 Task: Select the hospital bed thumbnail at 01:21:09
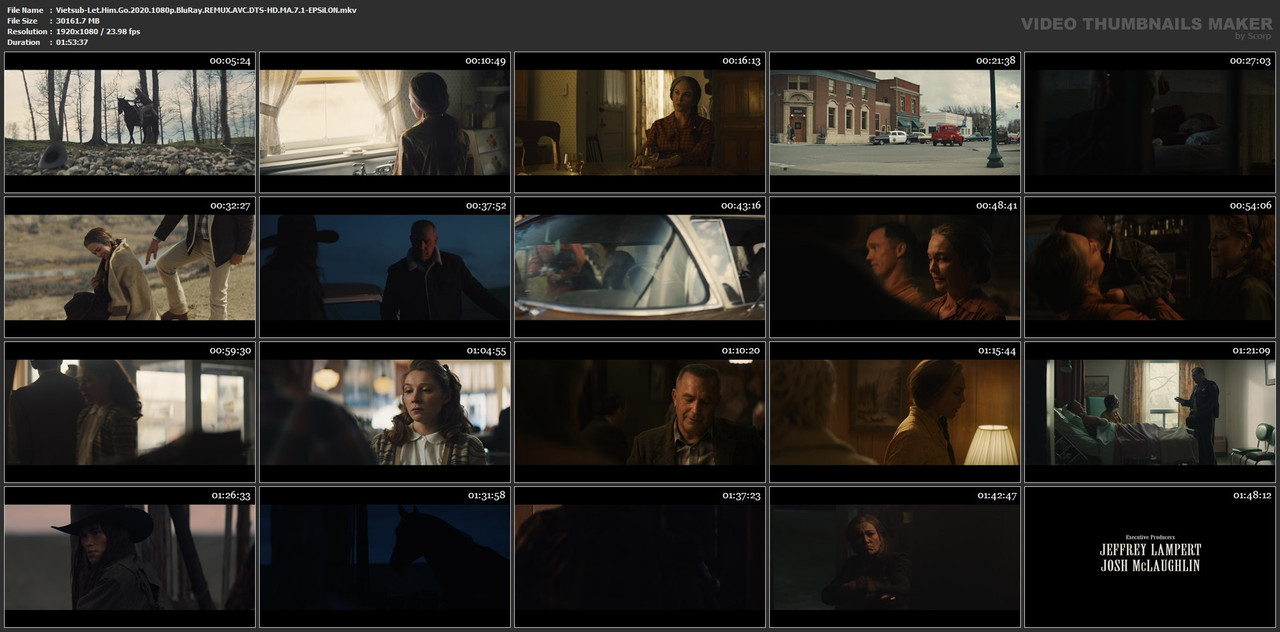coord(1150,412)
